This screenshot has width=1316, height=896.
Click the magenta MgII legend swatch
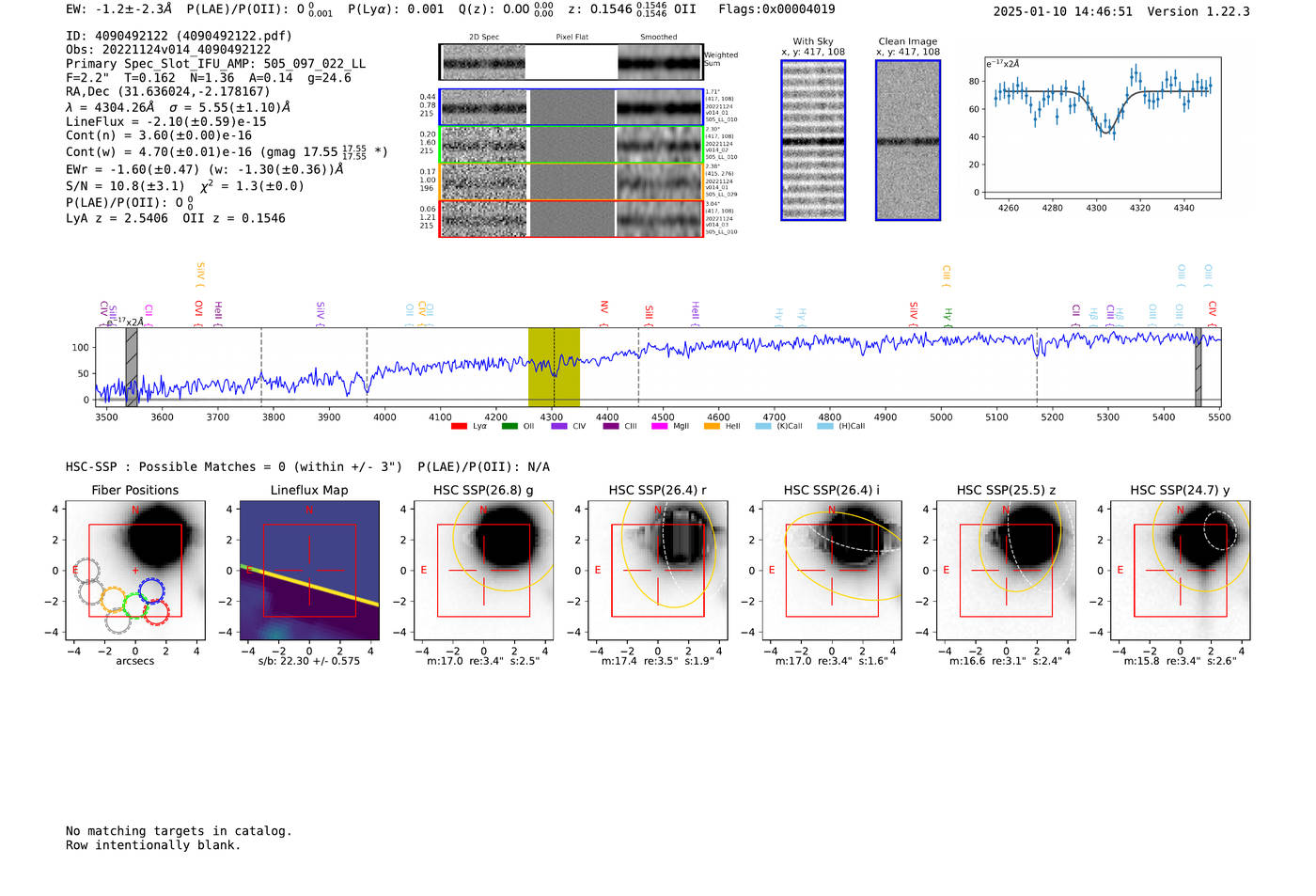pyautogui.click(x=659, y=427)
